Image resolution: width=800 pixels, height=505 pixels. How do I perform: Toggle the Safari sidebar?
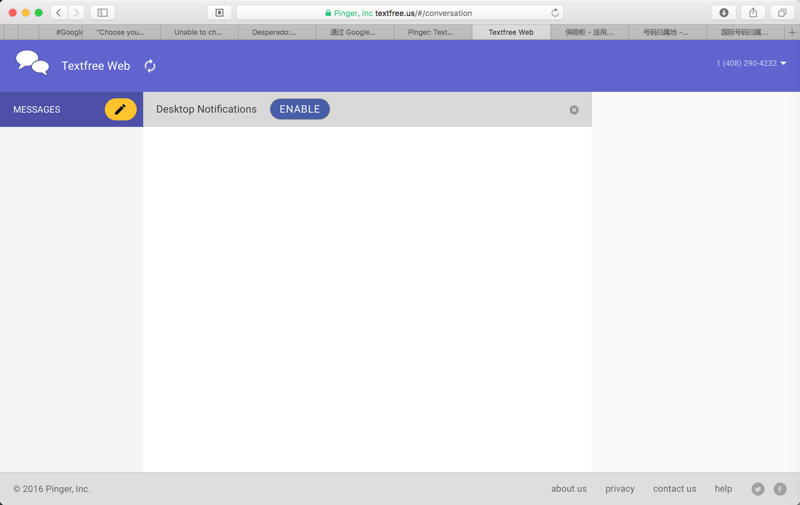(103, 13)
